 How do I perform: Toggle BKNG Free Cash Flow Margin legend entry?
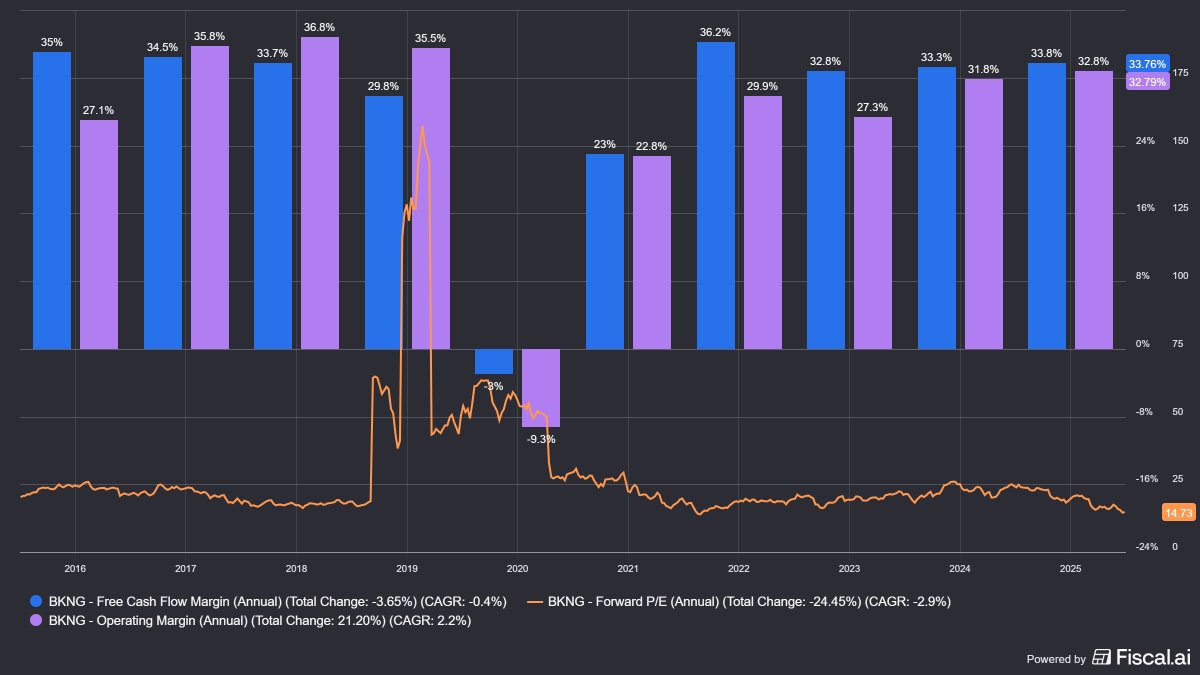(x=270, y=601)
